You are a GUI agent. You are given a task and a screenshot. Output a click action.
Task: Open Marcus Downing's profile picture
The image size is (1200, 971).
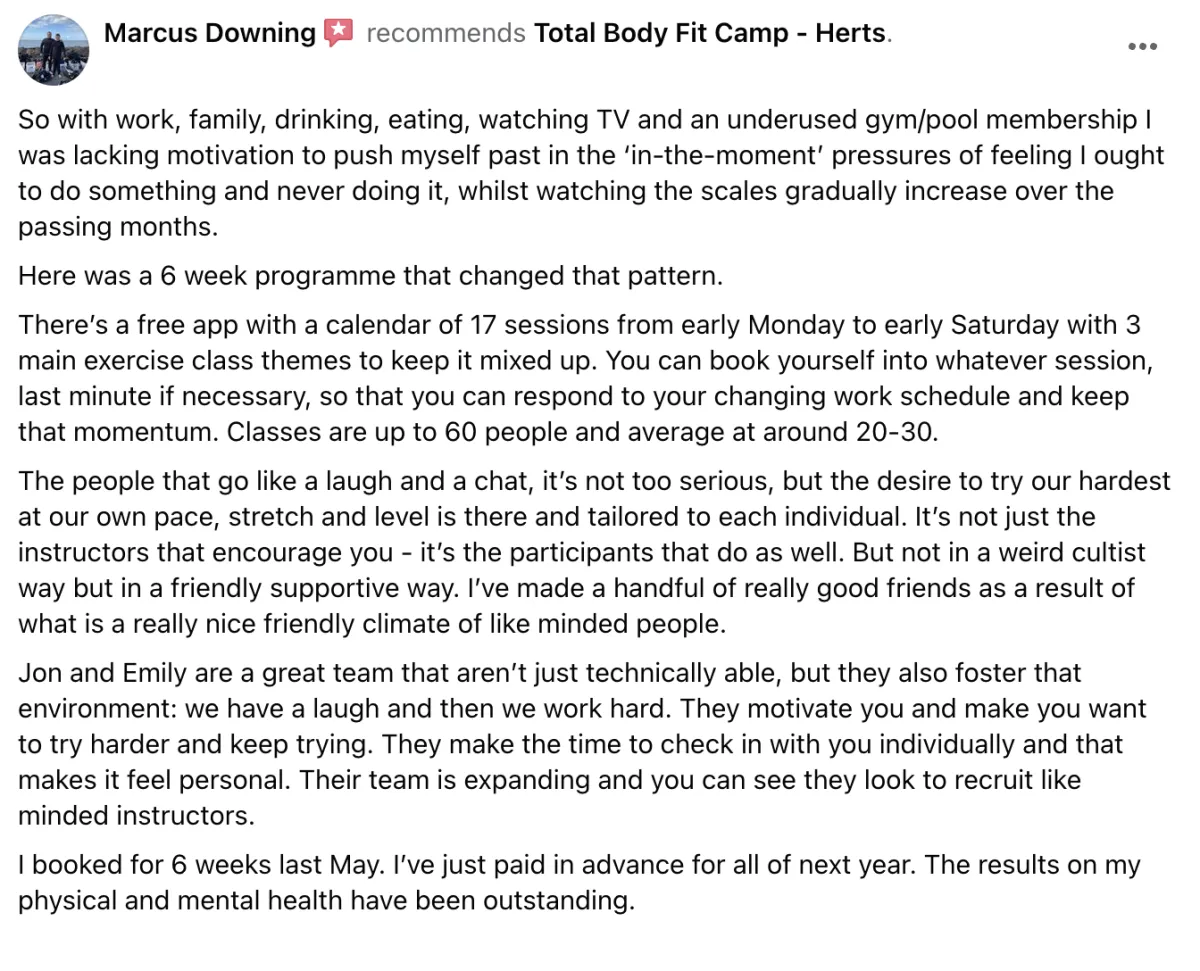coord(54,50)
